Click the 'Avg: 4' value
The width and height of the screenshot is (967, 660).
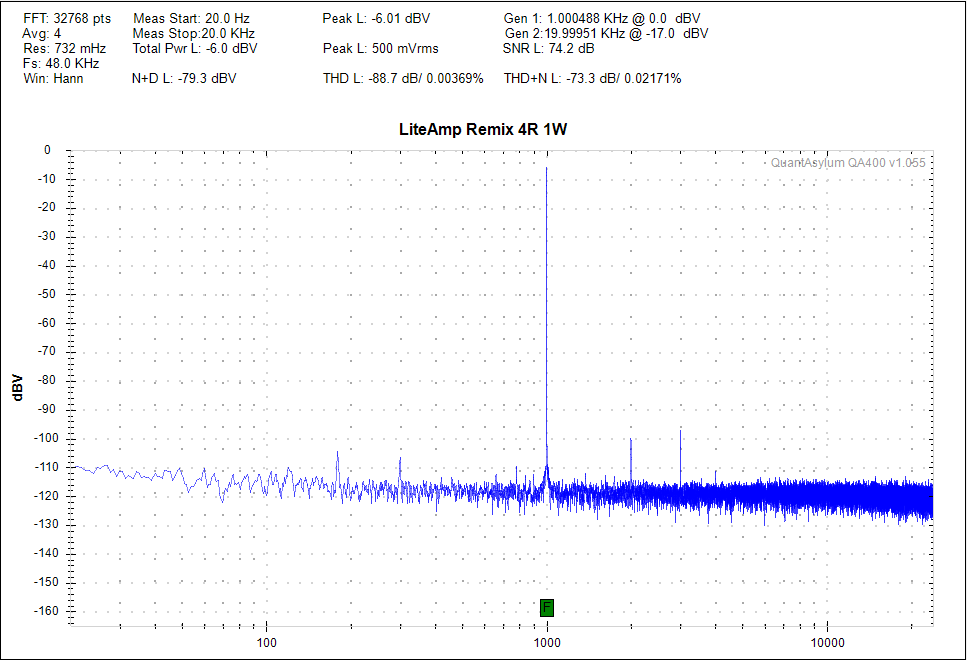tap(41, 33)
